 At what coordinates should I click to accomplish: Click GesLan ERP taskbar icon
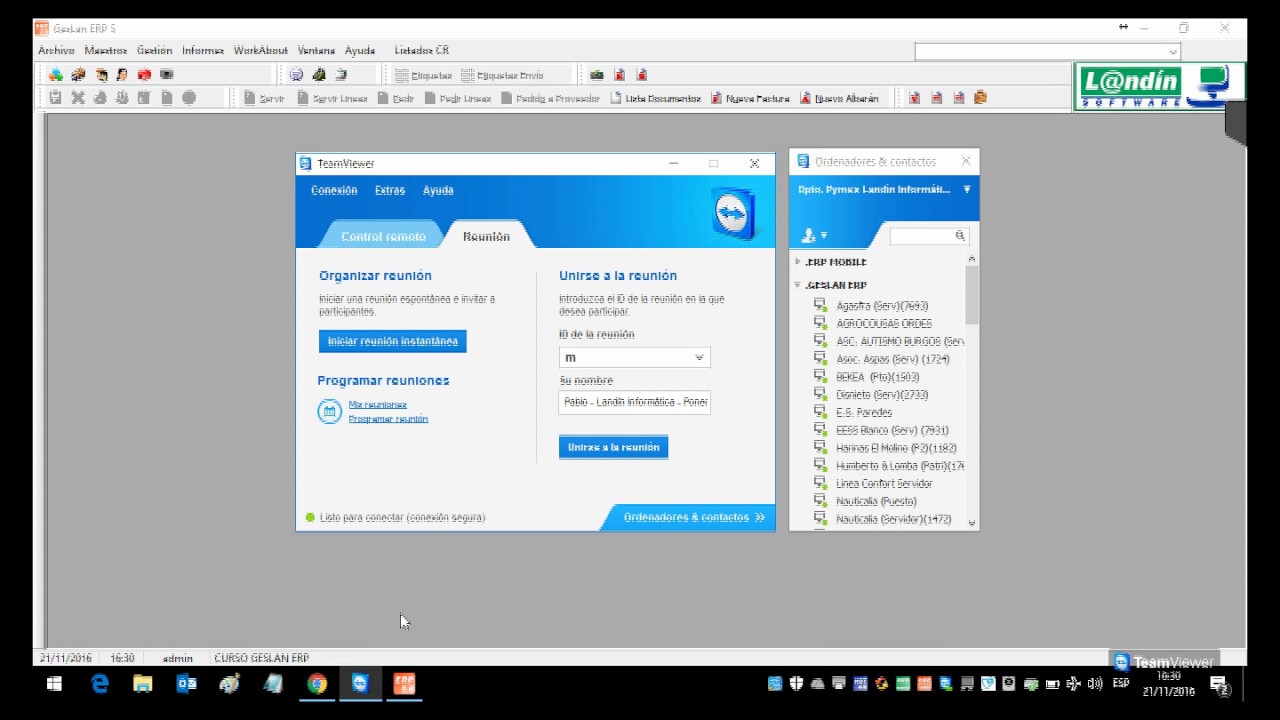click(x=403, y=684)
